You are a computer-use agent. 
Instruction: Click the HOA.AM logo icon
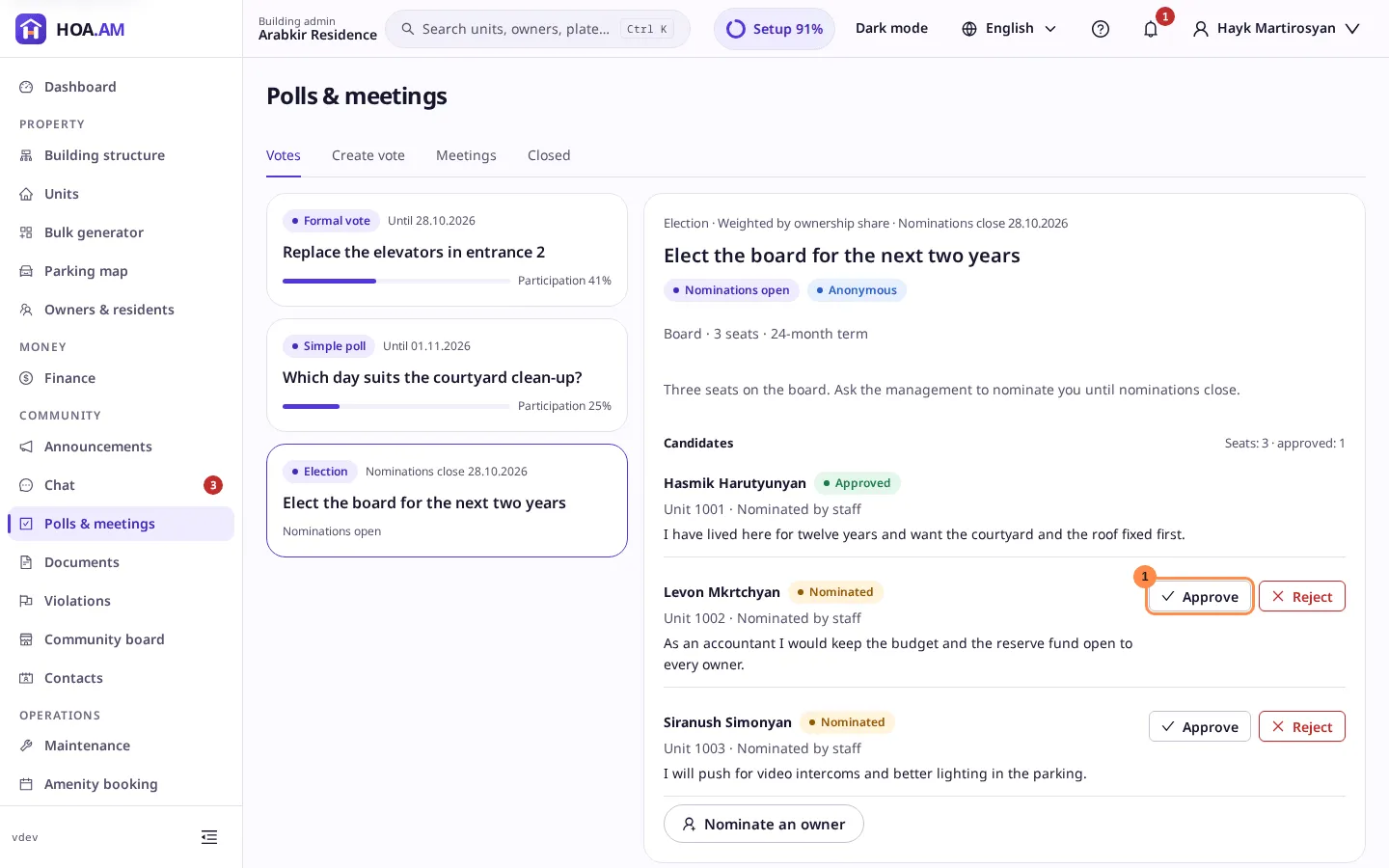(31, 29)
